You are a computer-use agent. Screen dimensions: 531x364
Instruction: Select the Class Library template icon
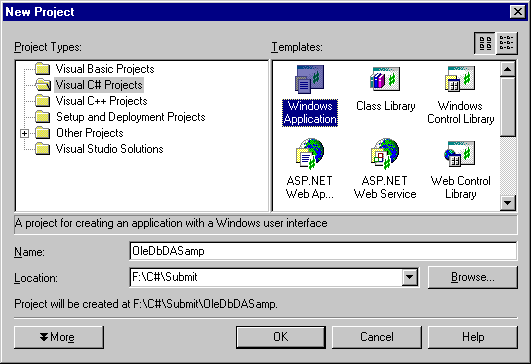[385, 79]
